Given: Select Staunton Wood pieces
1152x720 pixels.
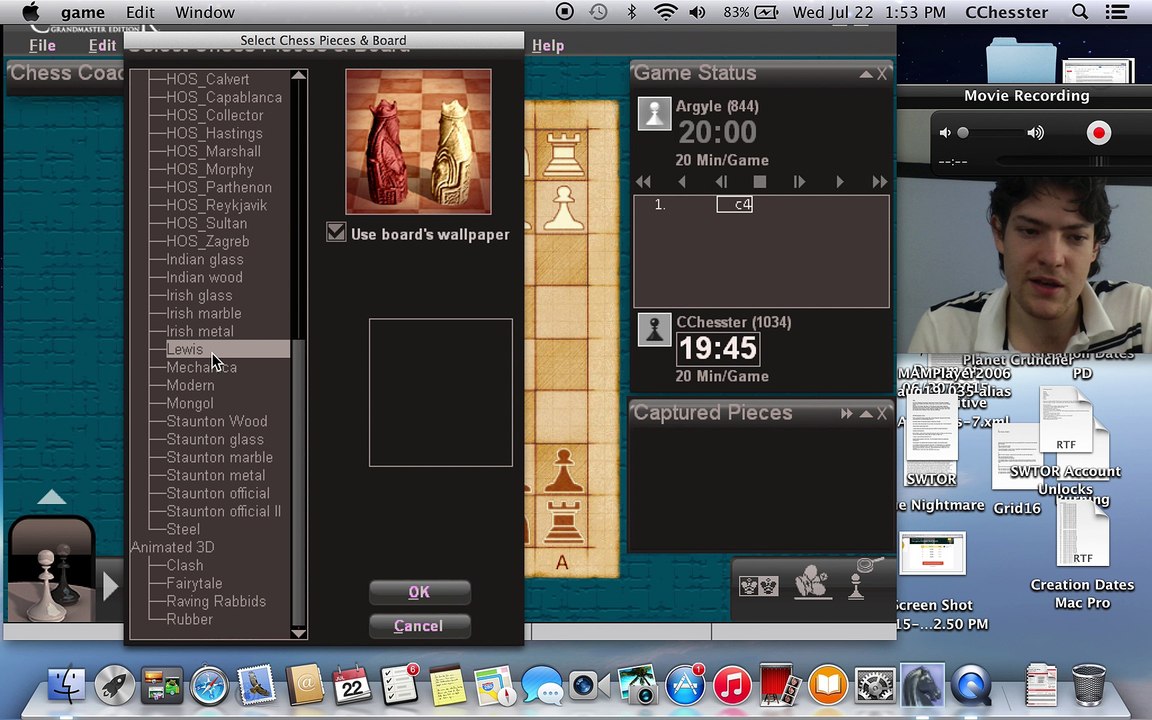Looking at the screenshot, I should [217, 422].
